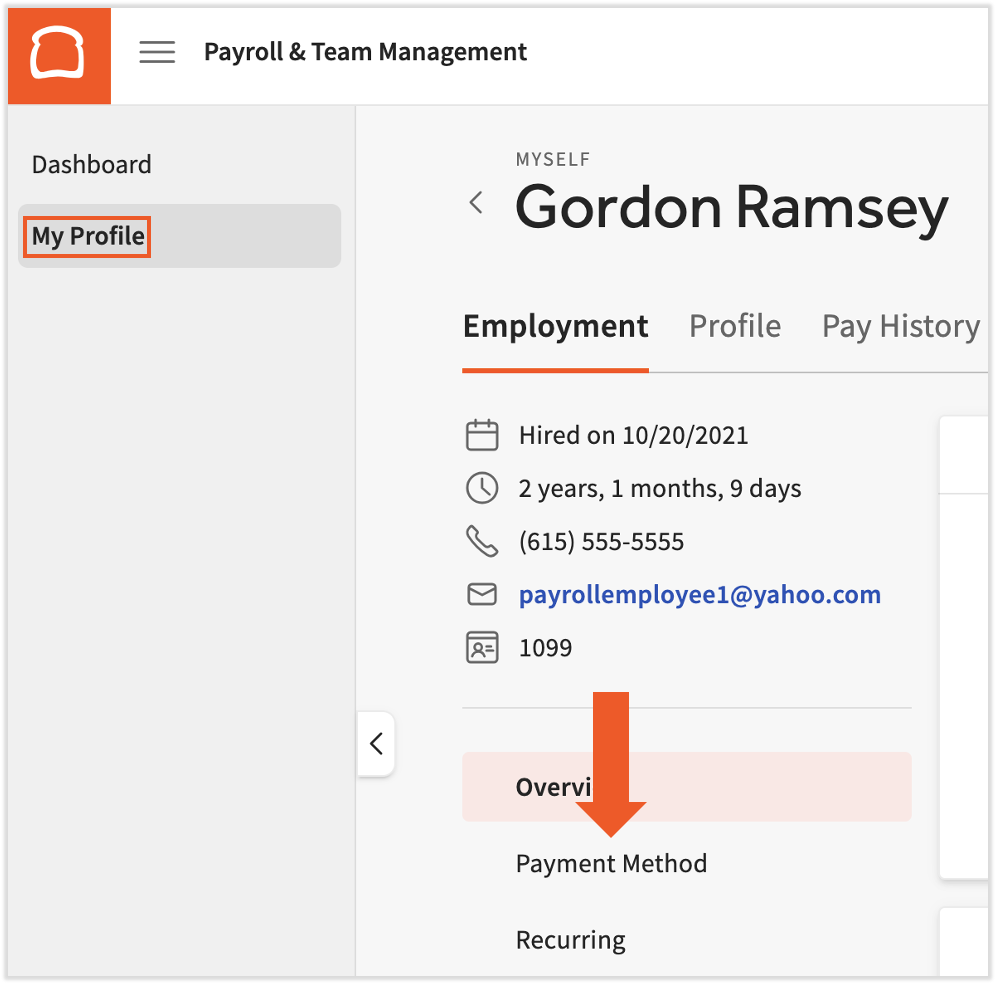Select the Employment tab
1000x984 pixels.
tap(555, 326)
